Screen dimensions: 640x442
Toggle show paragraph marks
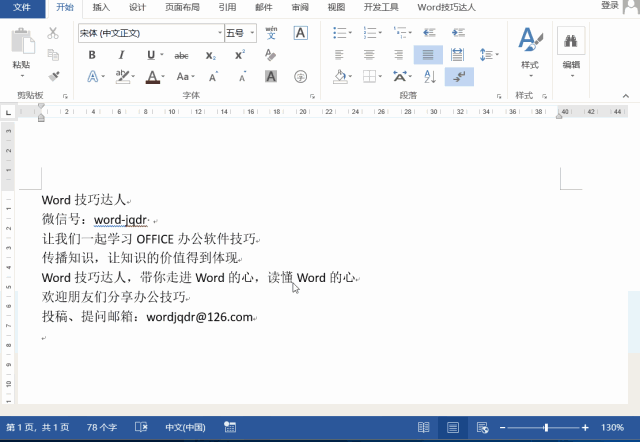(459, 77)
